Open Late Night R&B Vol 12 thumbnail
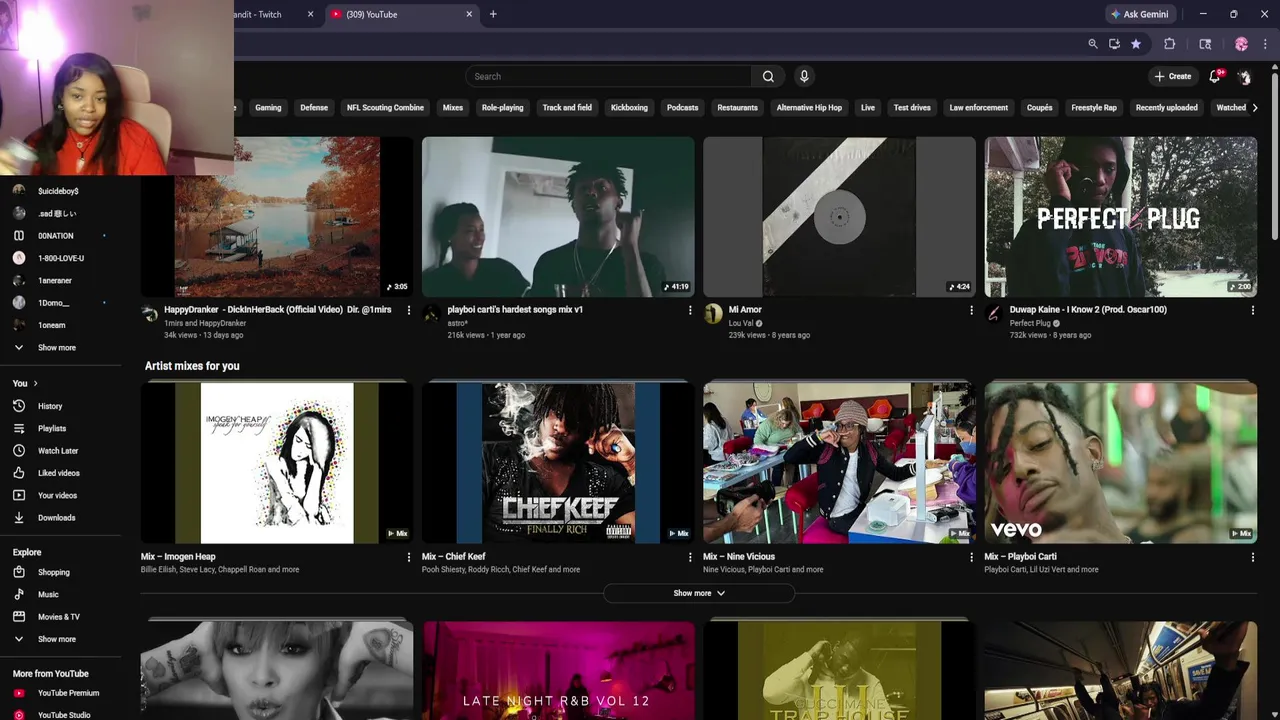1280x720 pixels. (558, 671)
